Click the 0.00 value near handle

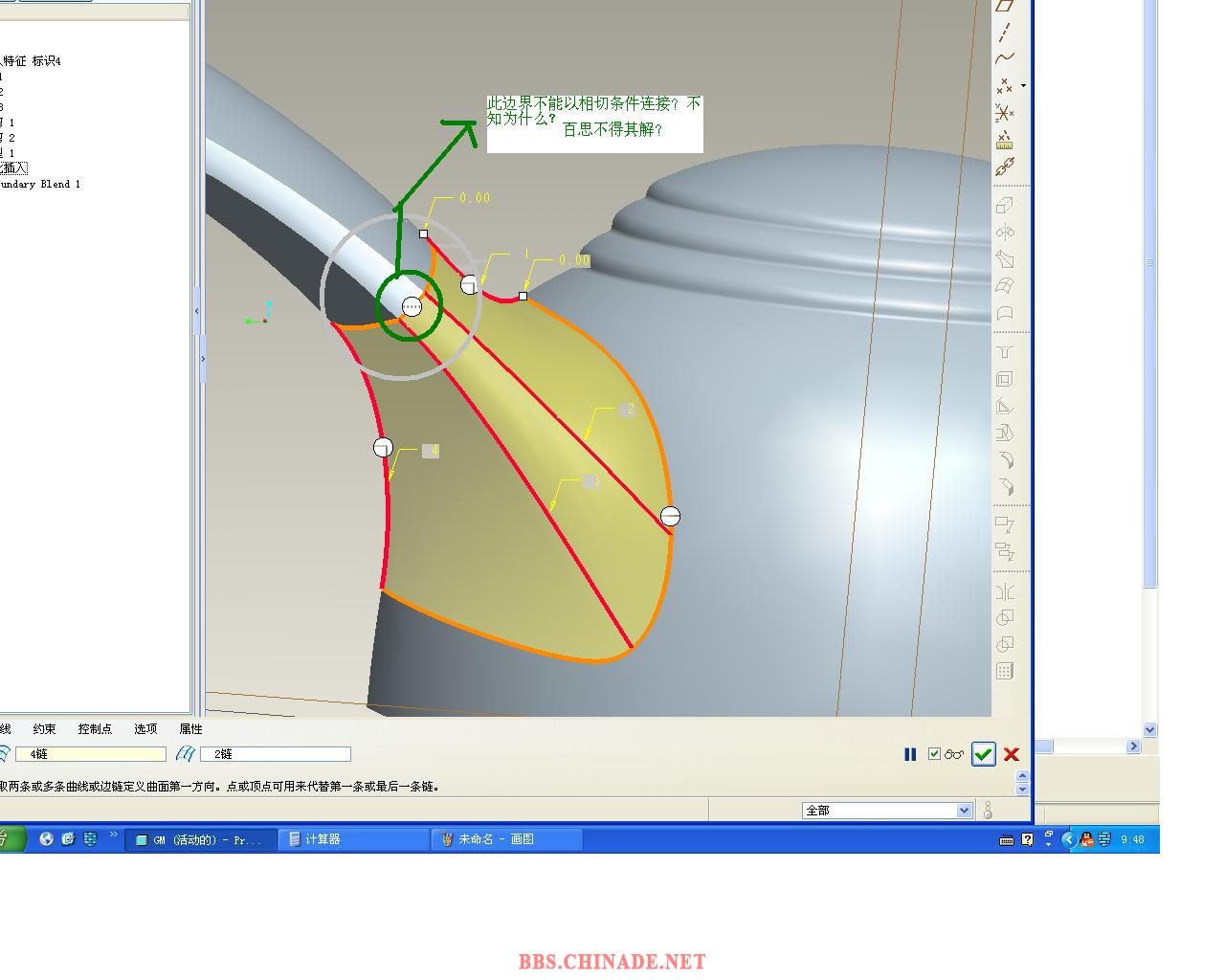tap(475, 198)
